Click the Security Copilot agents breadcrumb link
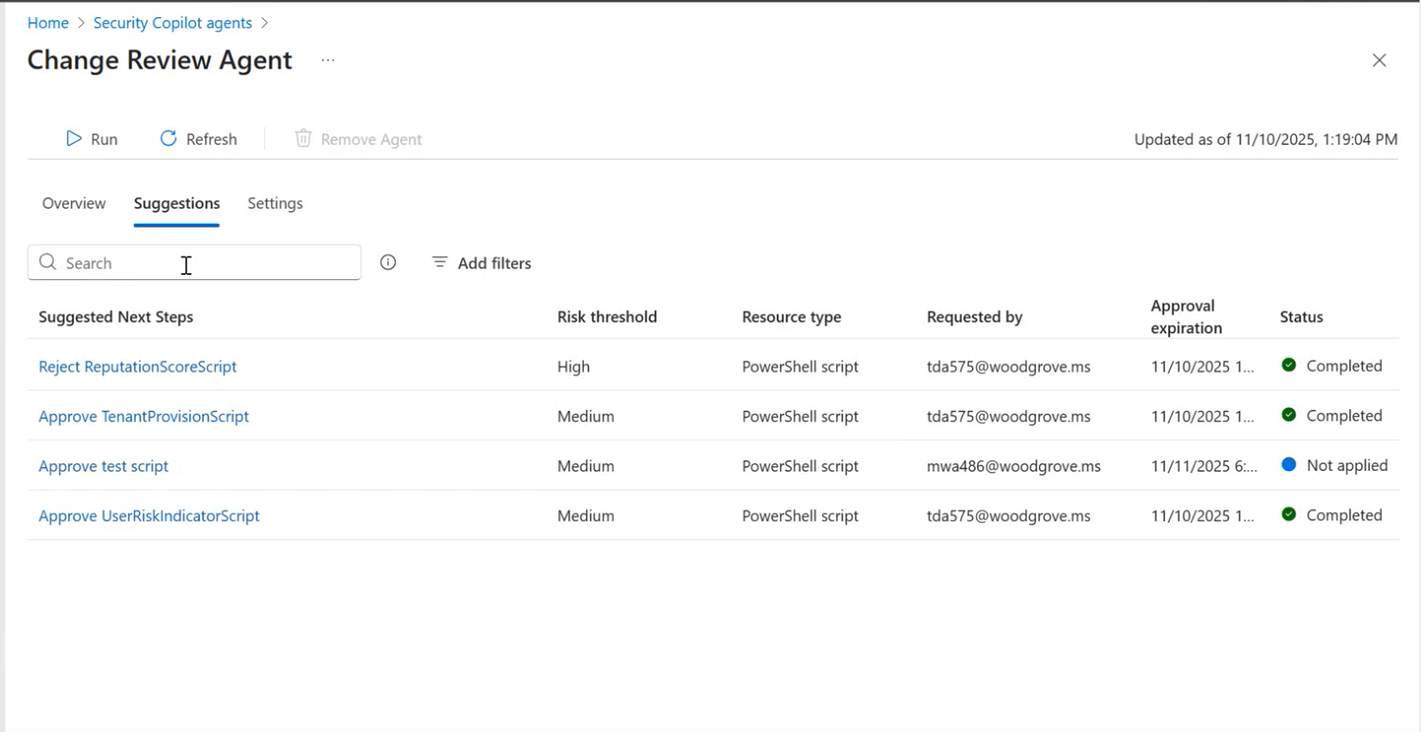The height and width of the screenshot is (732, 1421). click(x=172, y=22)
